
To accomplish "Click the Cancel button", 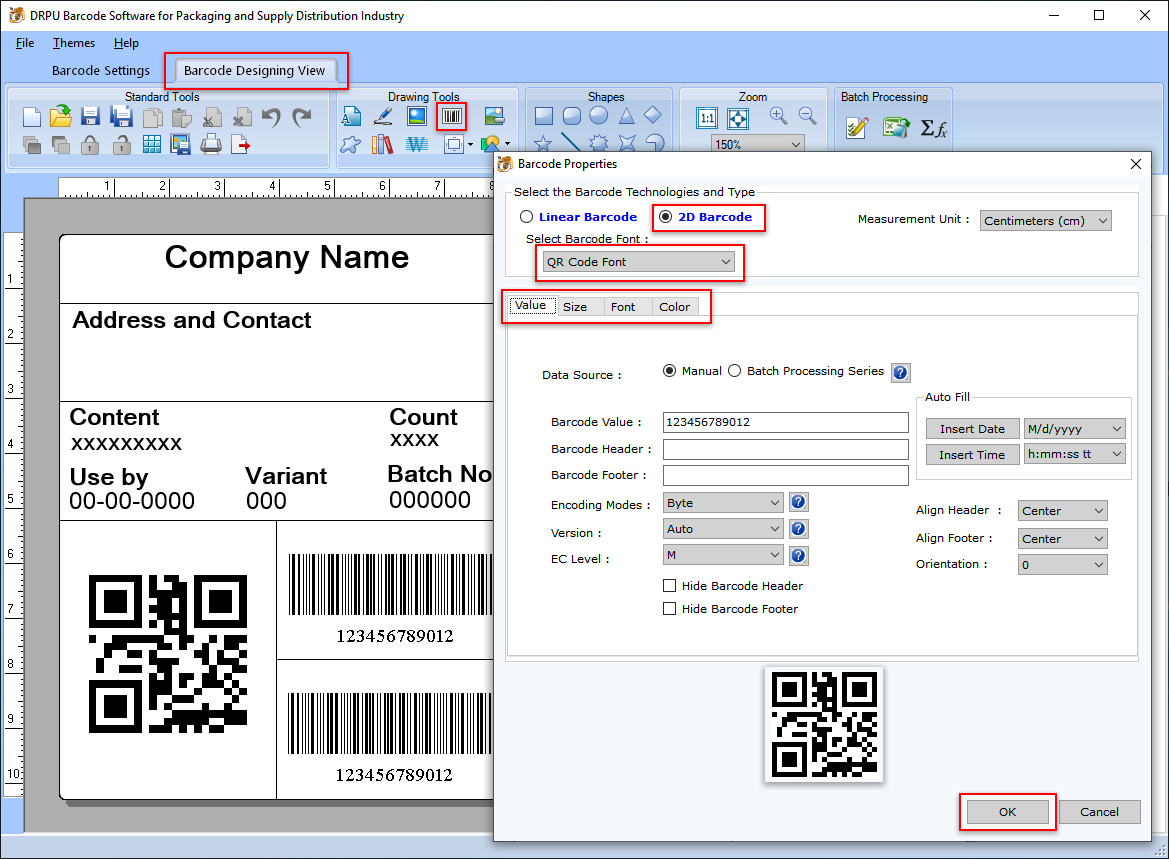I will pyautogui.click(x=1100, y=812).
